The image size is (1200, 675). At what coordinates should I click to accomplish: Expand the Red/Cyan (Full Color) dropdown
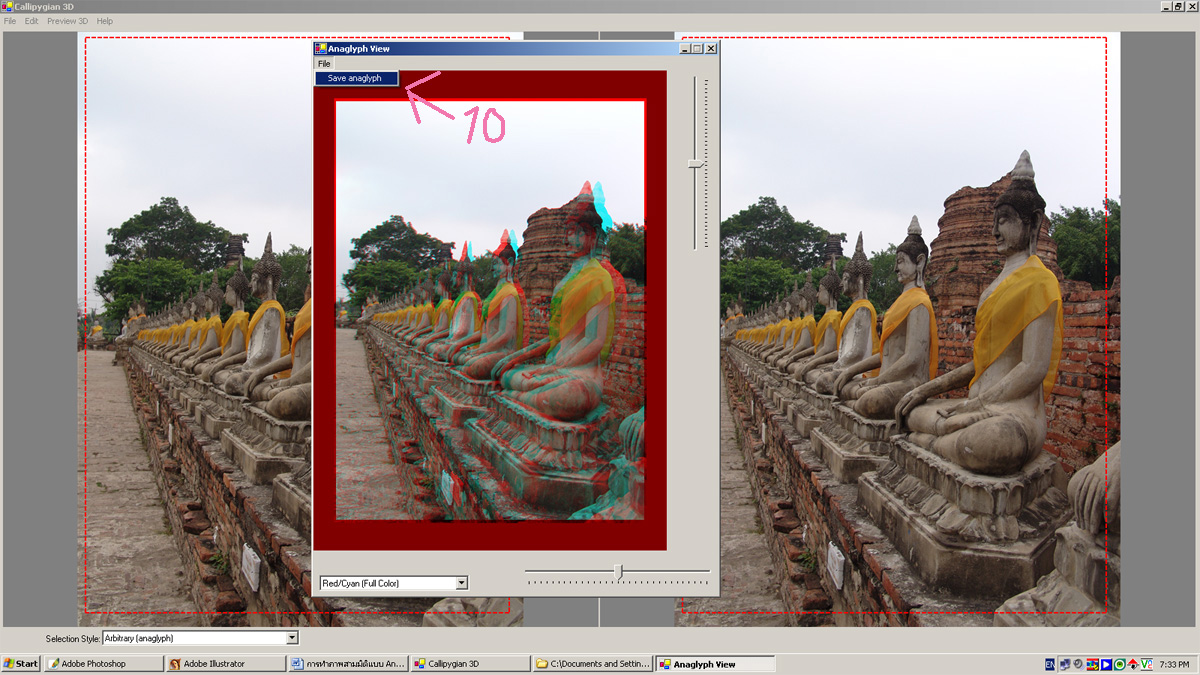point(461,583)
